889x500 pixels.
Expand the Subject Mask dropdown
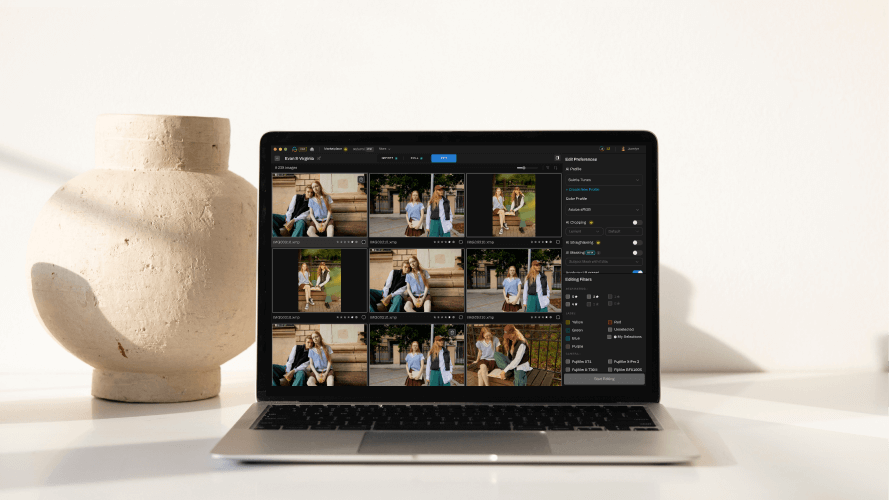[x=603, y=261]
